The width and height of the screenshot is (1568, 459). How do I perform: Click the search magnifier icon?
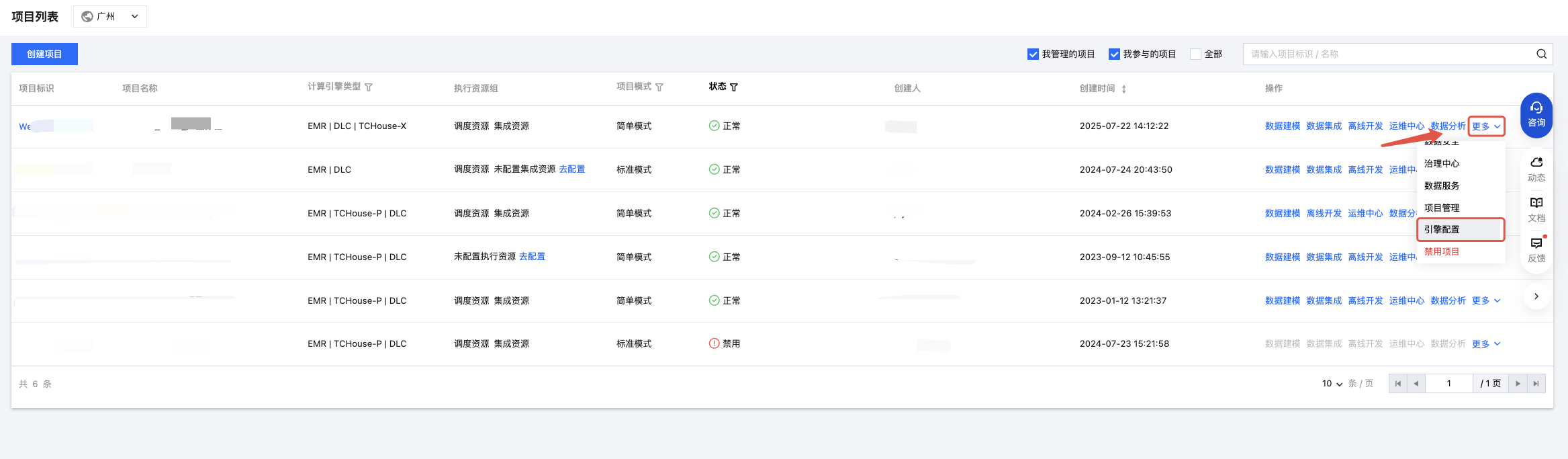point(1541,54)
